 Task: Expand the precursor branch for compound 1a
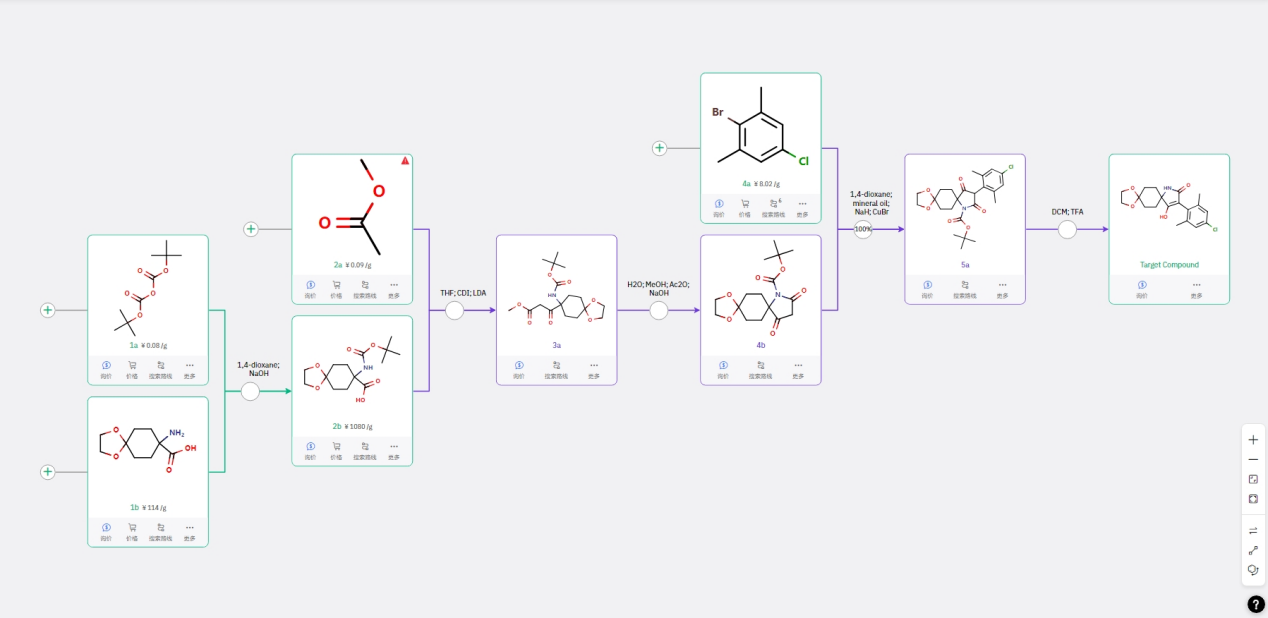[47, 310]
